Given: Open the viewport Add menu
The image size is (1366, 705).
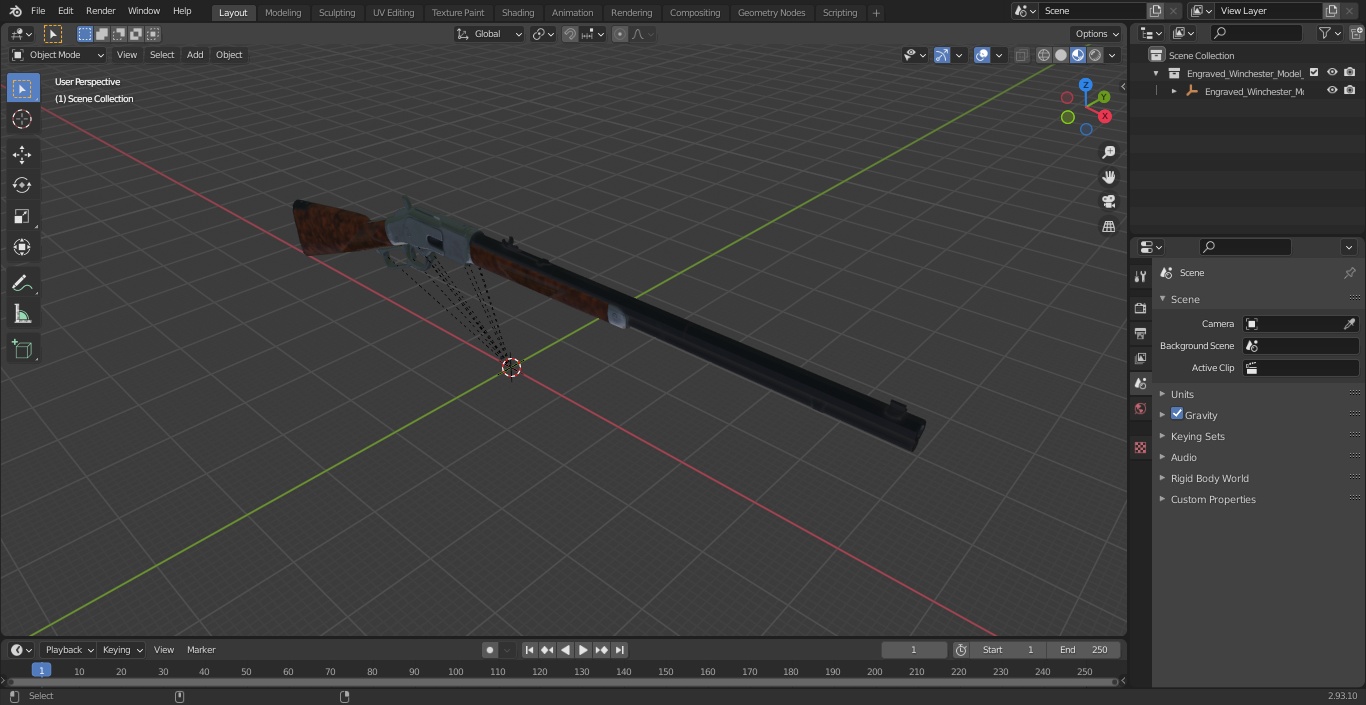Looking at the screenshot, I should [195, 55].
